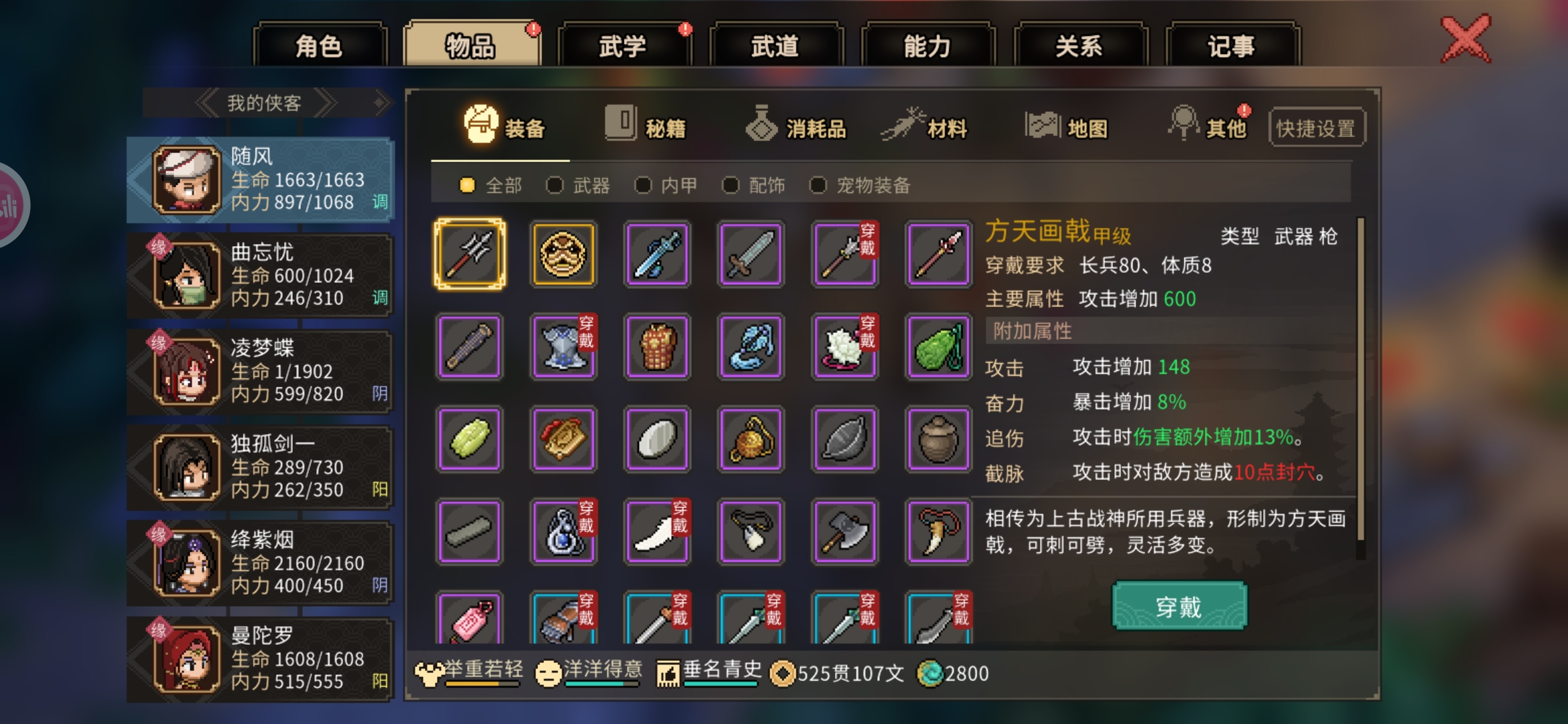Select the blue sword item icon

[x=657, y=254]
